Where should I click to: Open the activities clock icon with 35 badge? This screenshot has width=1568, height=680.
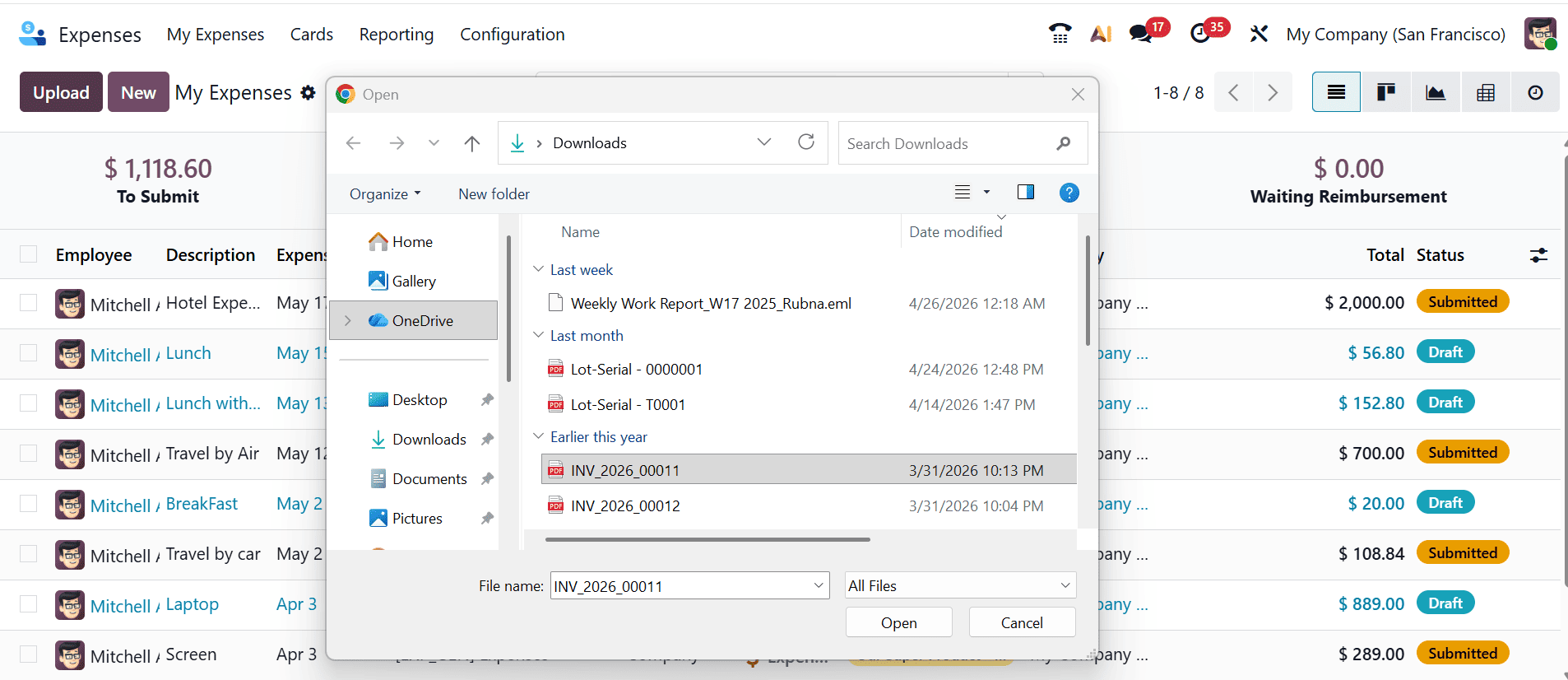[1200, 34]
